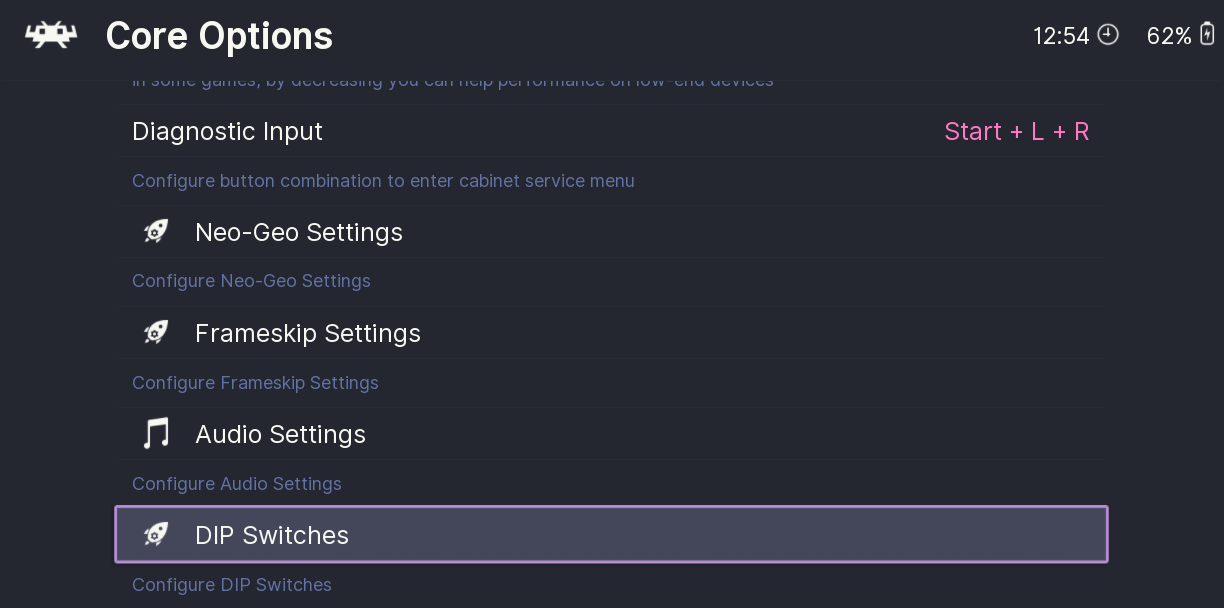Change the Start + L + R value

1016,131
